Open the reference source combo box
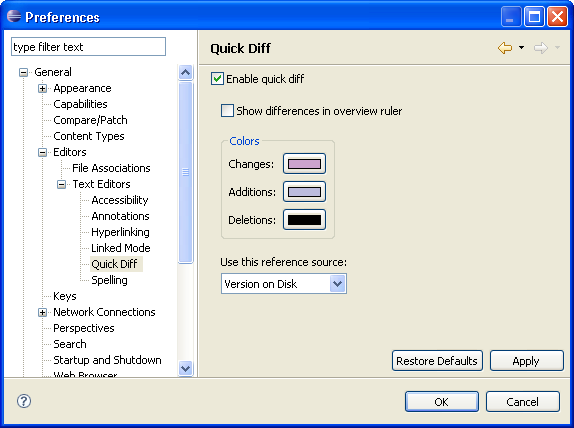The width and height of the screenshot is (574, 428). (x=284, y=284)
